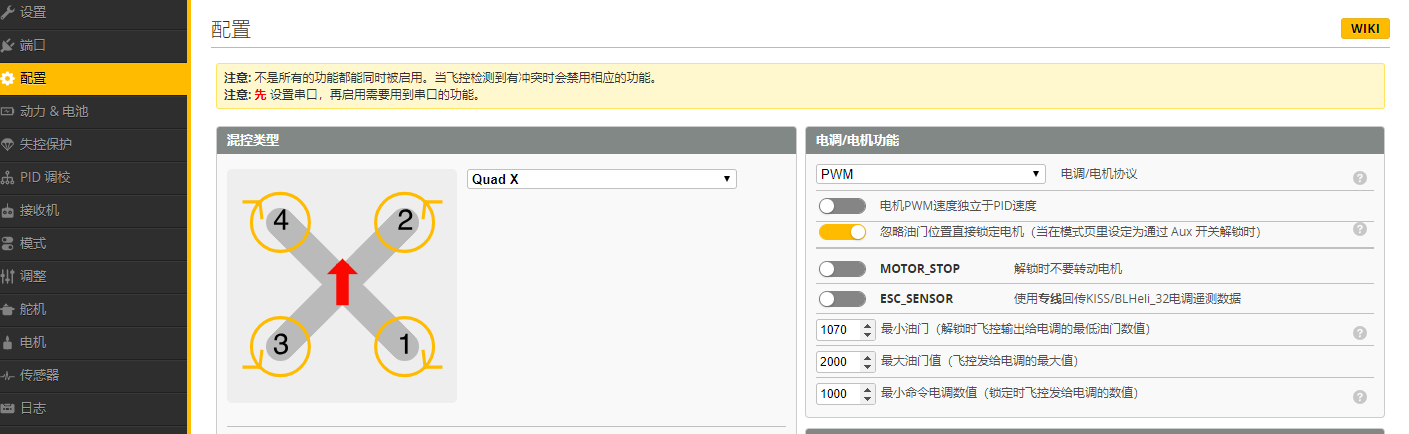
Task: Click the icon beside 日志
Action: coord(7,408)
